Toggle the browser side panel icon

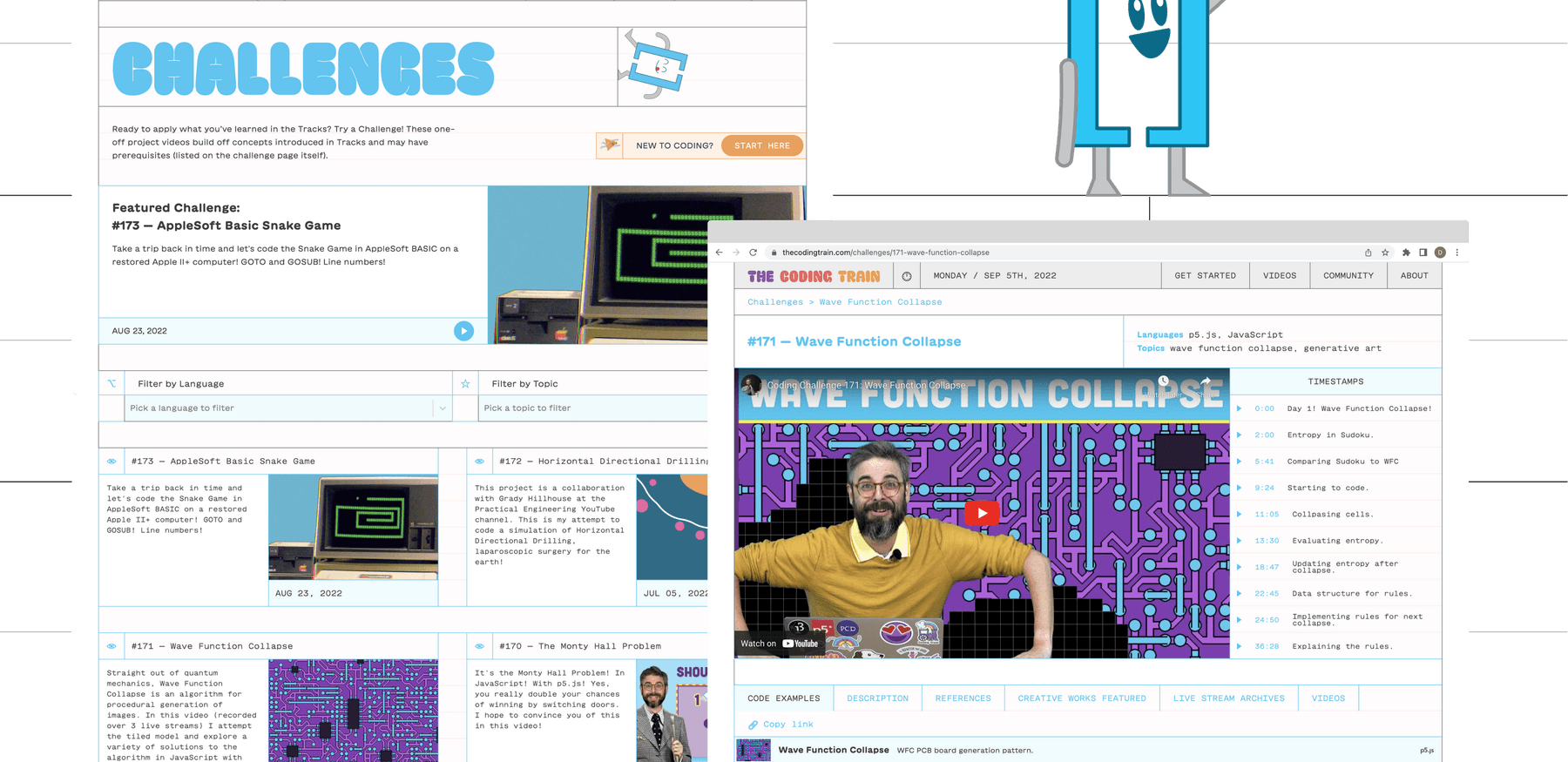pos(1423,253)
